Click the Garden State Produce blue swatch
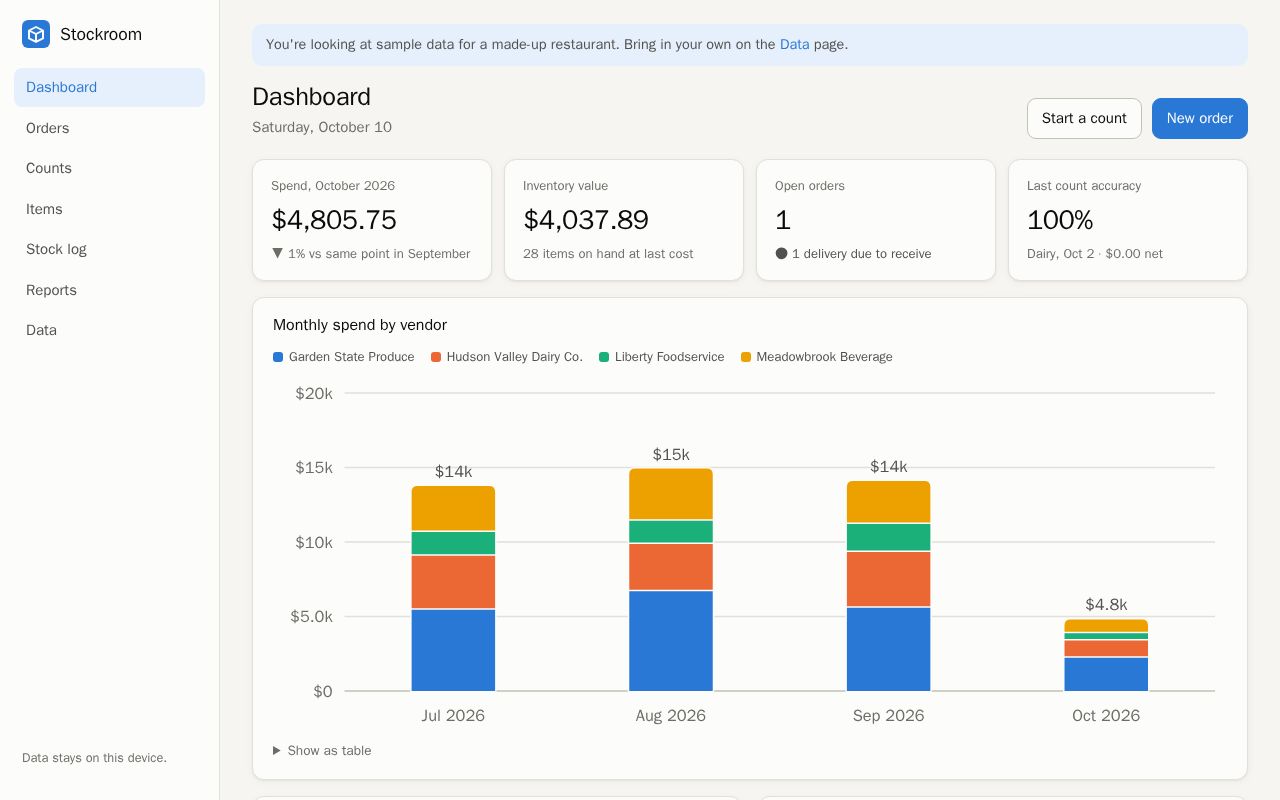1280x800 pixels. [x=278, y=357]
